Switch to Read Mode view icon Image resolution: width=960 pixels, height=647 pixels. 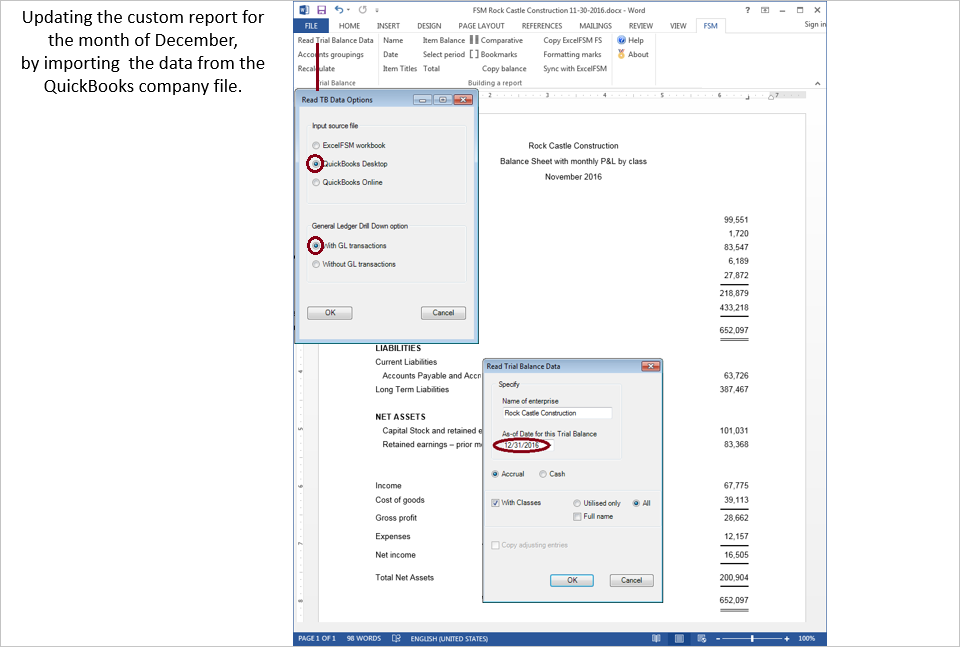click(x=656, y=638)
